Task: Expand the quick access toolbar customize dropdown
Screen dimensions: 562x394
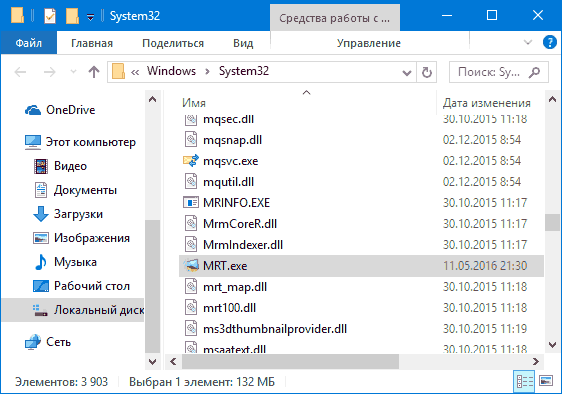Action: point(91,16)
